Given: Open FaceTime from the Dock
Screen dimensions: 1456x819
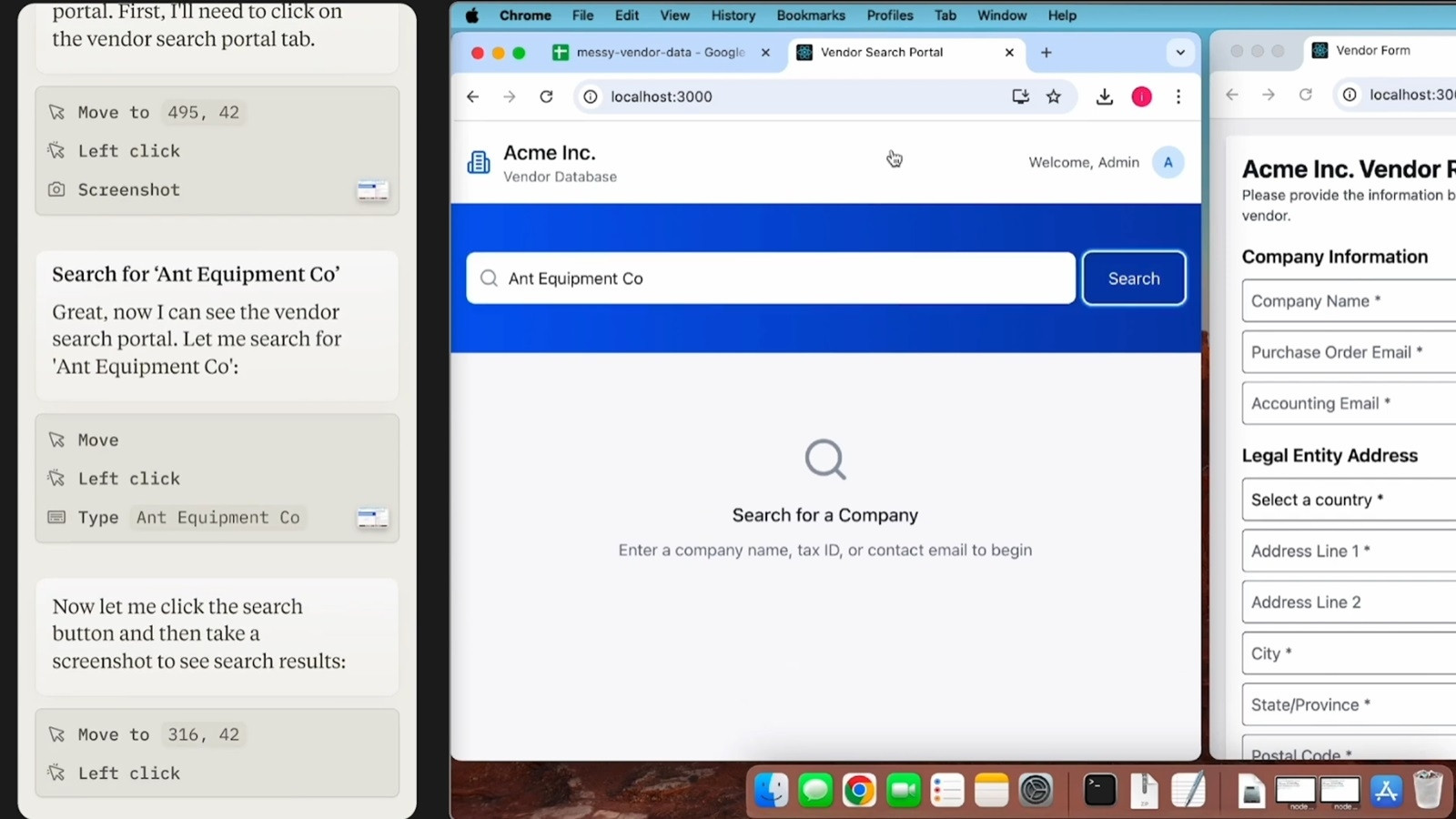Looking at the screenshot, I should pyautogui.click(x=904, y=790).
